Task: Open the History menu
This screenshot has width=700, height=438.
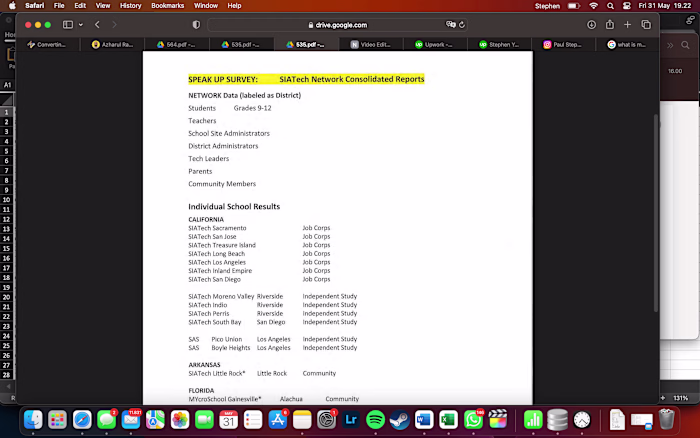Action: coord(130,6)
